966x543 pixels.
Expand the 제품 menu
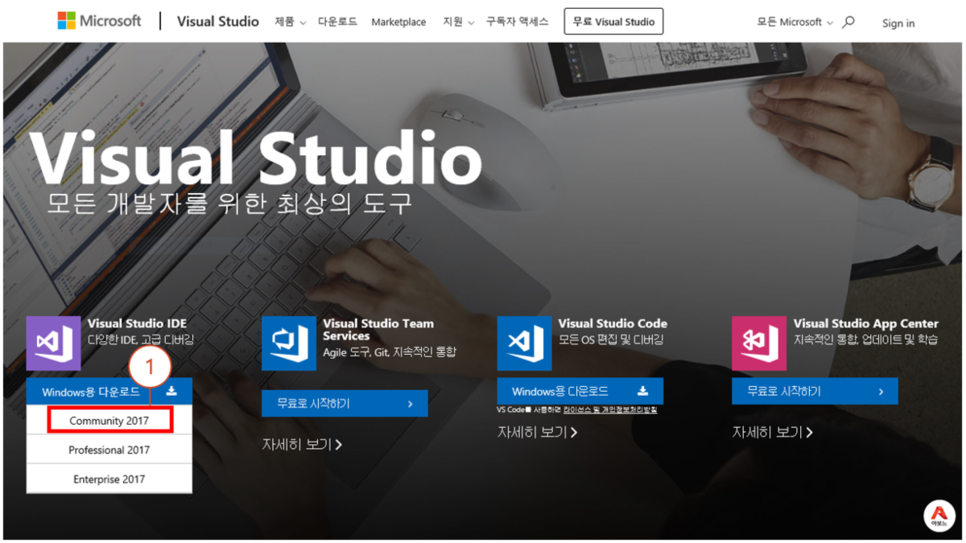pos(290,22)
